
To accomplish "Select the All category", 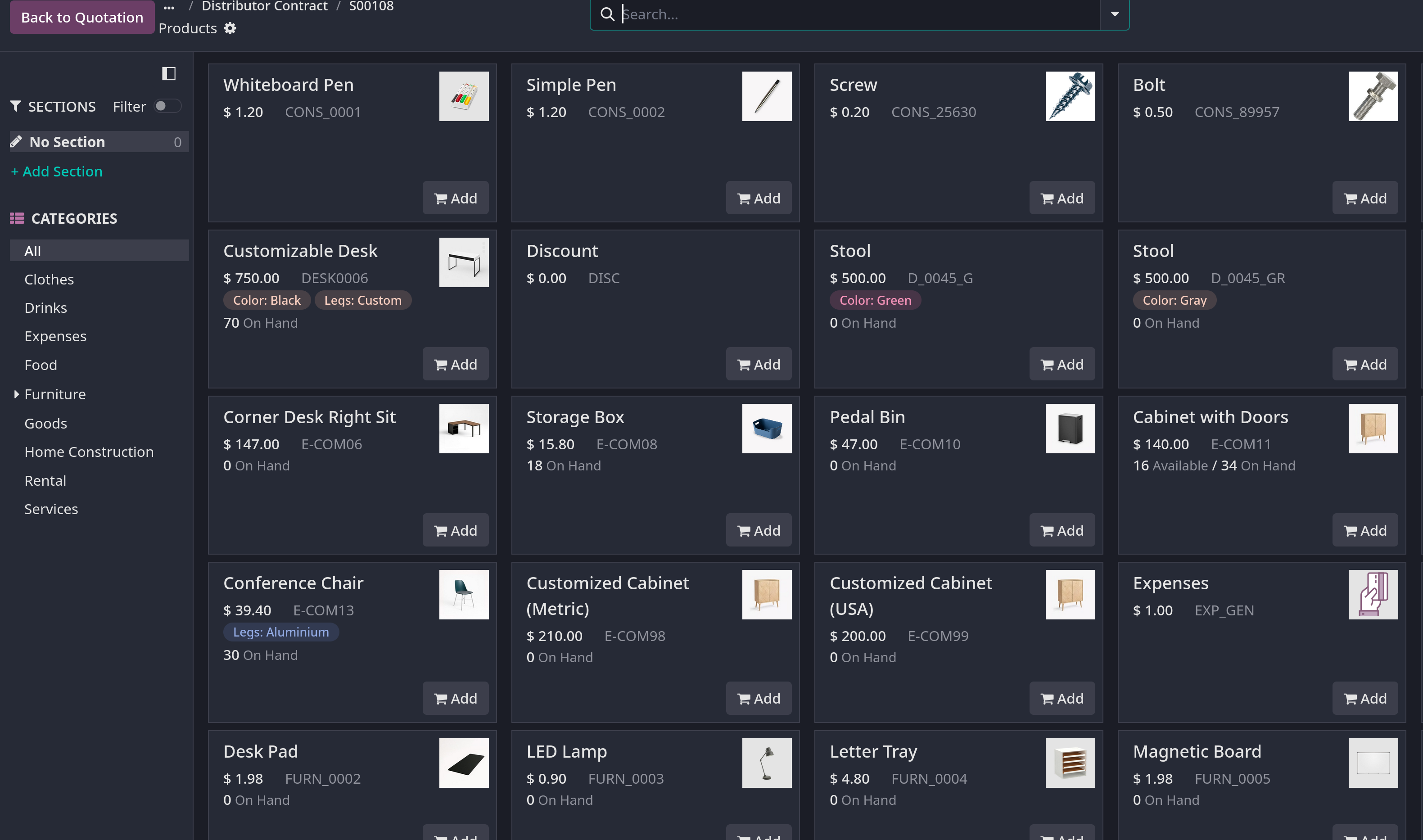I will pyautogui.click(x=99, y=251).
